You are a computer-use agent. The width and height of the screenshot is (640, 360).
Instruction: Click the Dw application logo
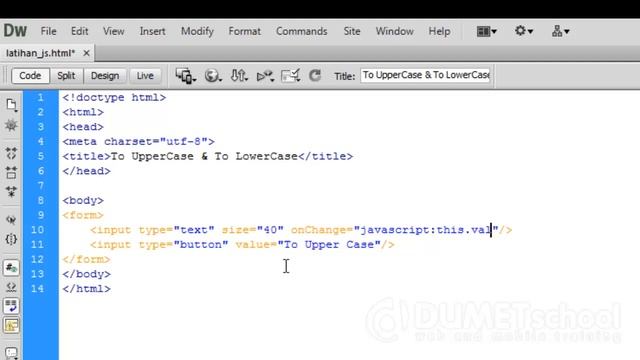point(15,31)
